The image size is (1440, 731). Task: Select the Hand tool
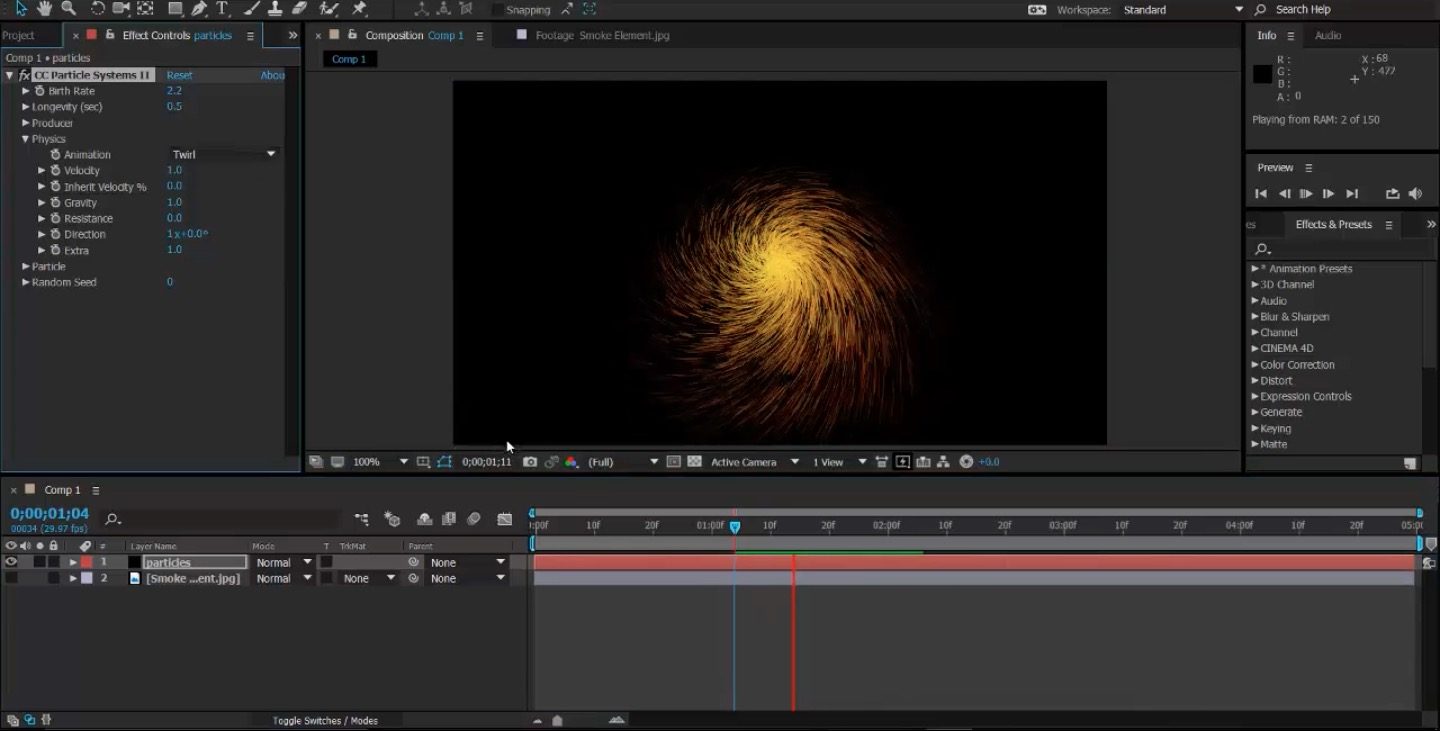pyautogui.click(x=45, y=9)
